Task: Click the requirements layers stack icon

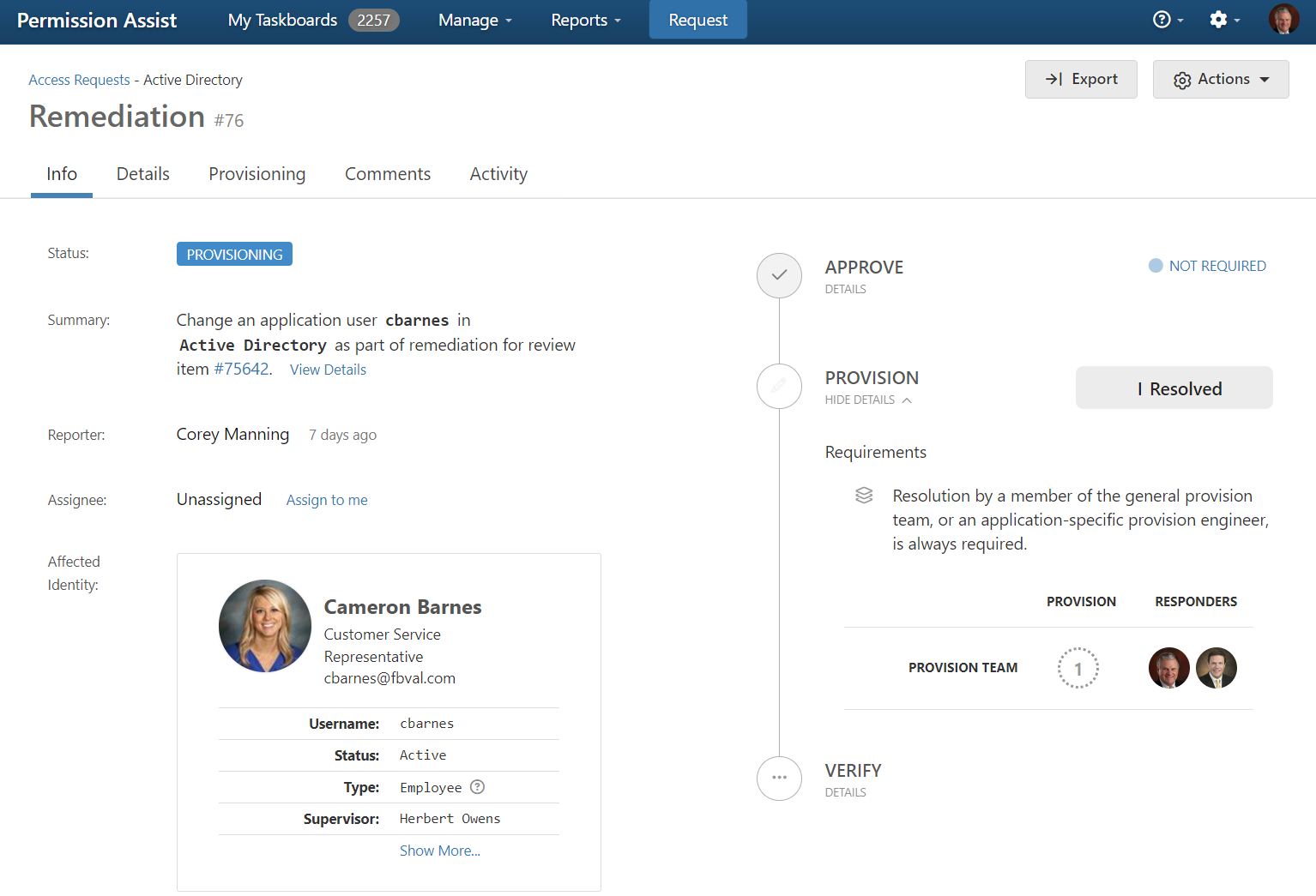Action: click(864, 496)
